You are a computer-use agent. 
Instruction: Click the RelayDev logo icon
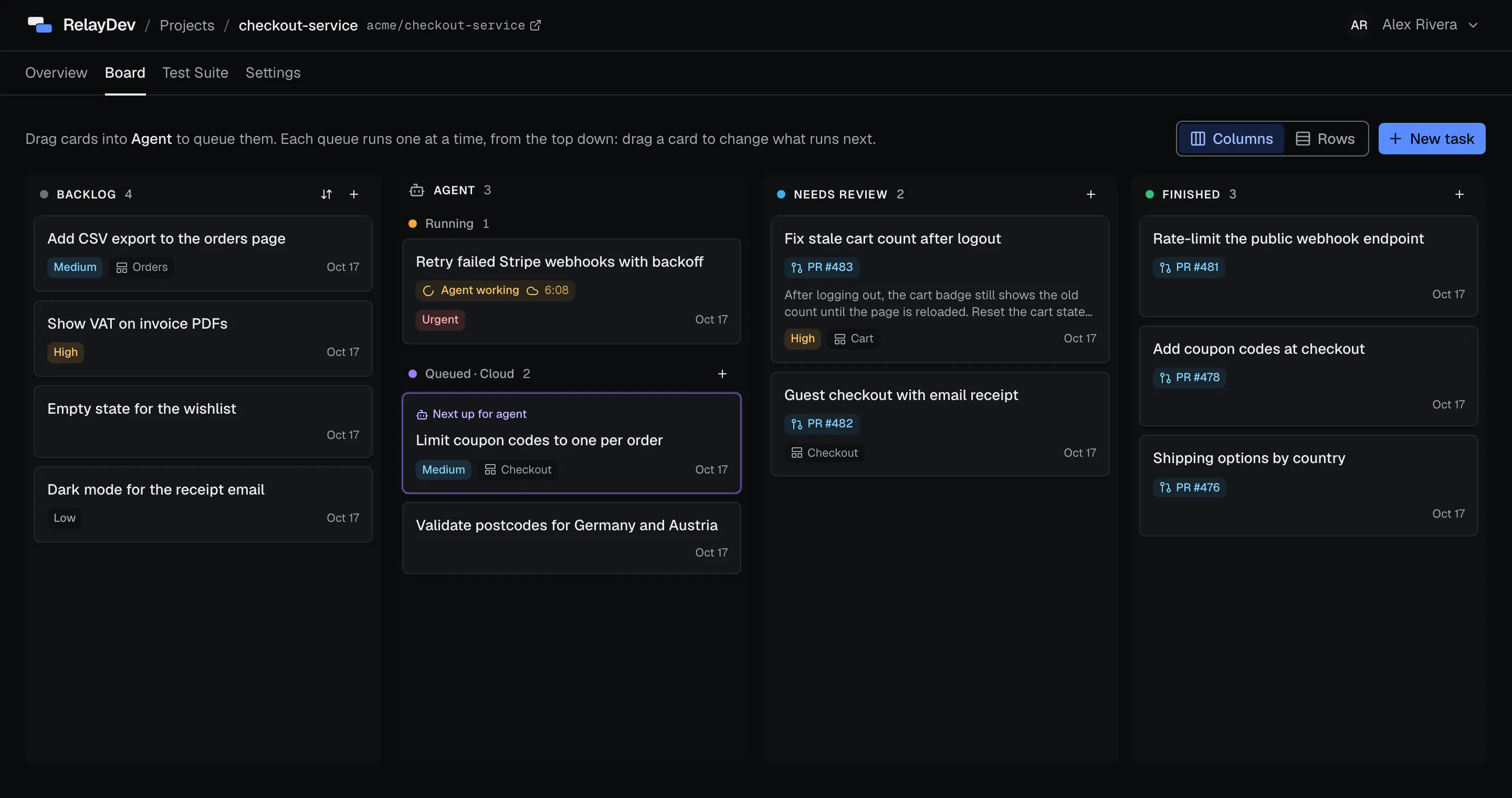click(40, 25)
